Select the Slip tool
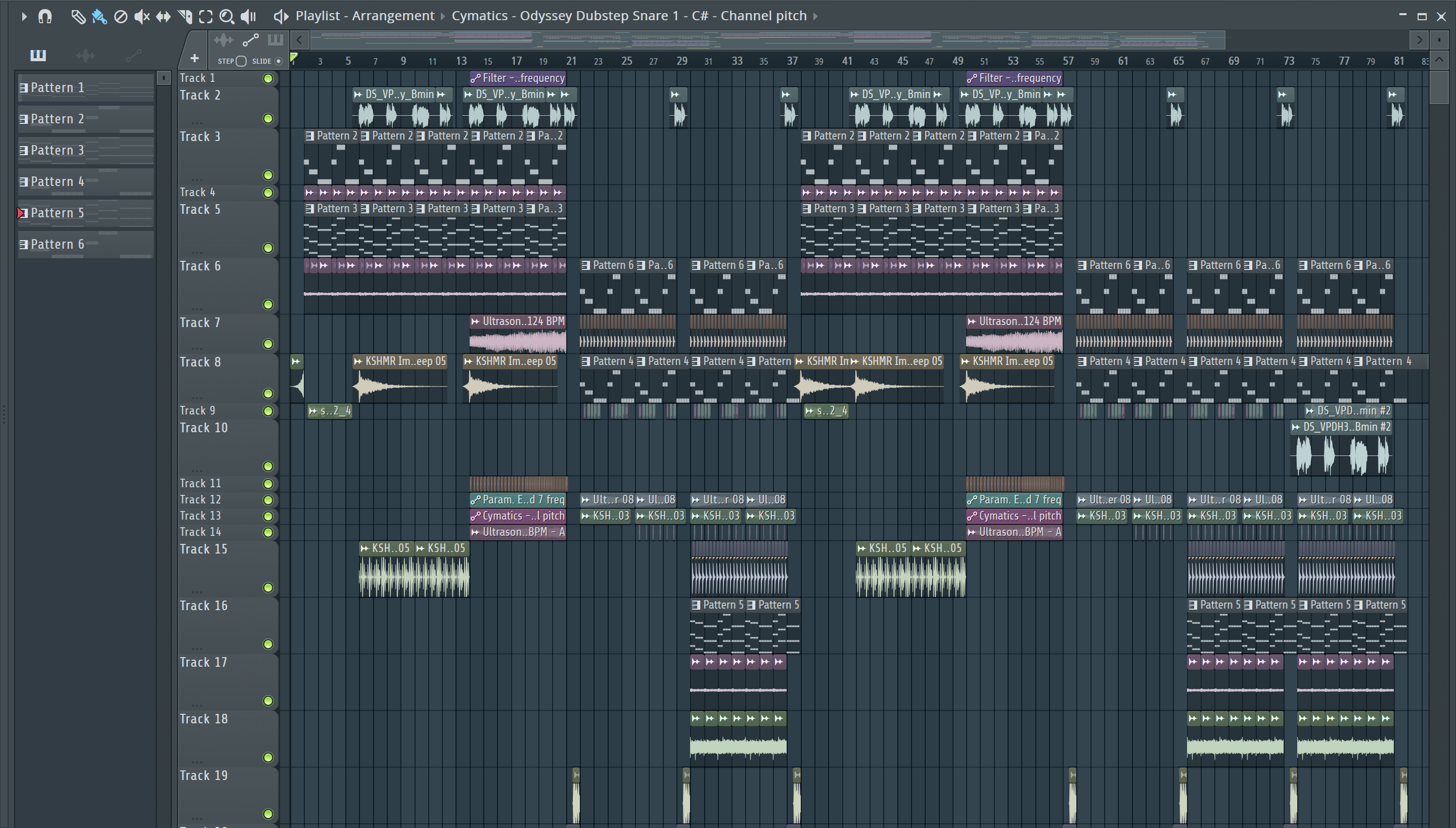The height and width of the screenshot is (828, 1456). [x=163, y=17]
